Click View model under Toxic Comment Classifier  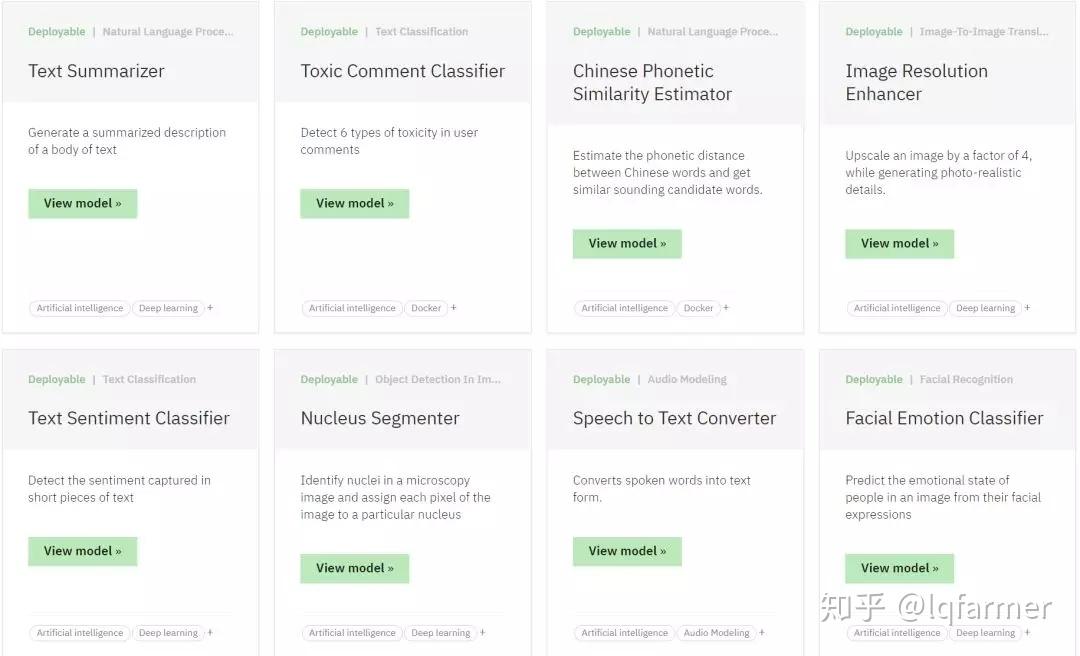coord(354,203)
